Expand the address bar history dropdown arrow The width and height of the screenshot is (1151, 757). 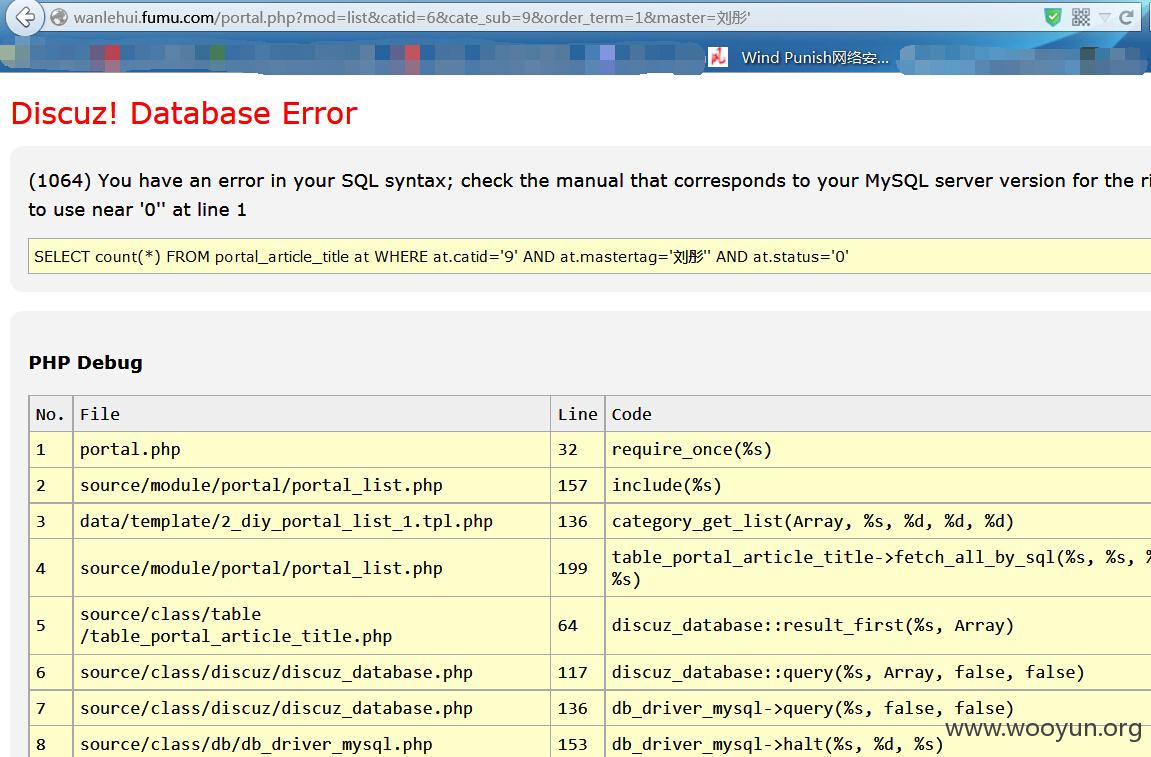pyautogui.click(x=1105, y=17)
